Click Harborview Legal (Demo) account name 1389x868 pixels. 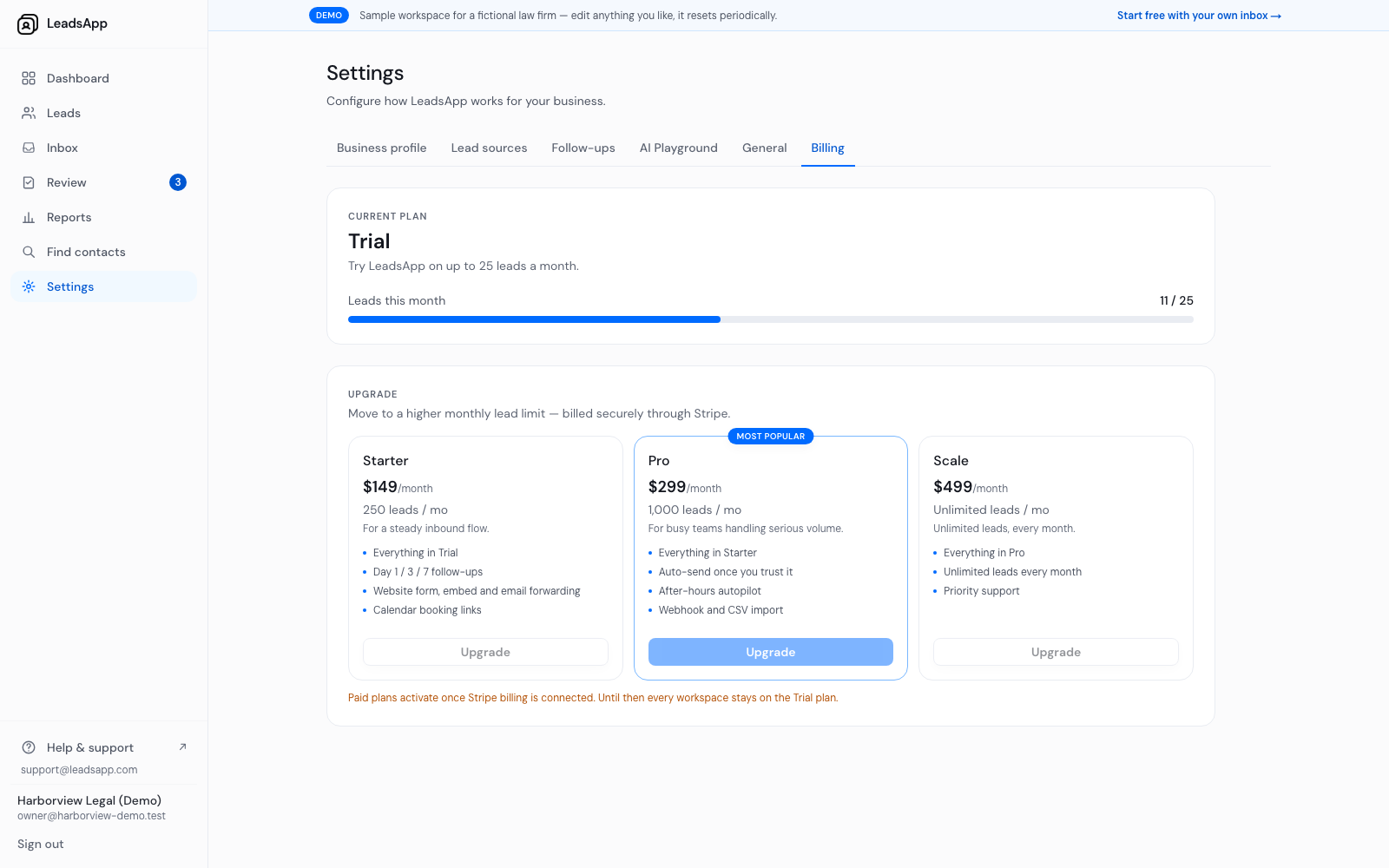[89, 800]
